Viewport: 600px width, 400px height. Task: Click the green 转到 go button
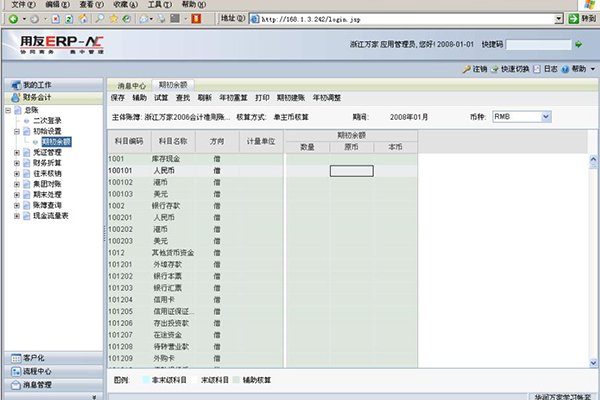pyautogui.click(x=582, y=18)
